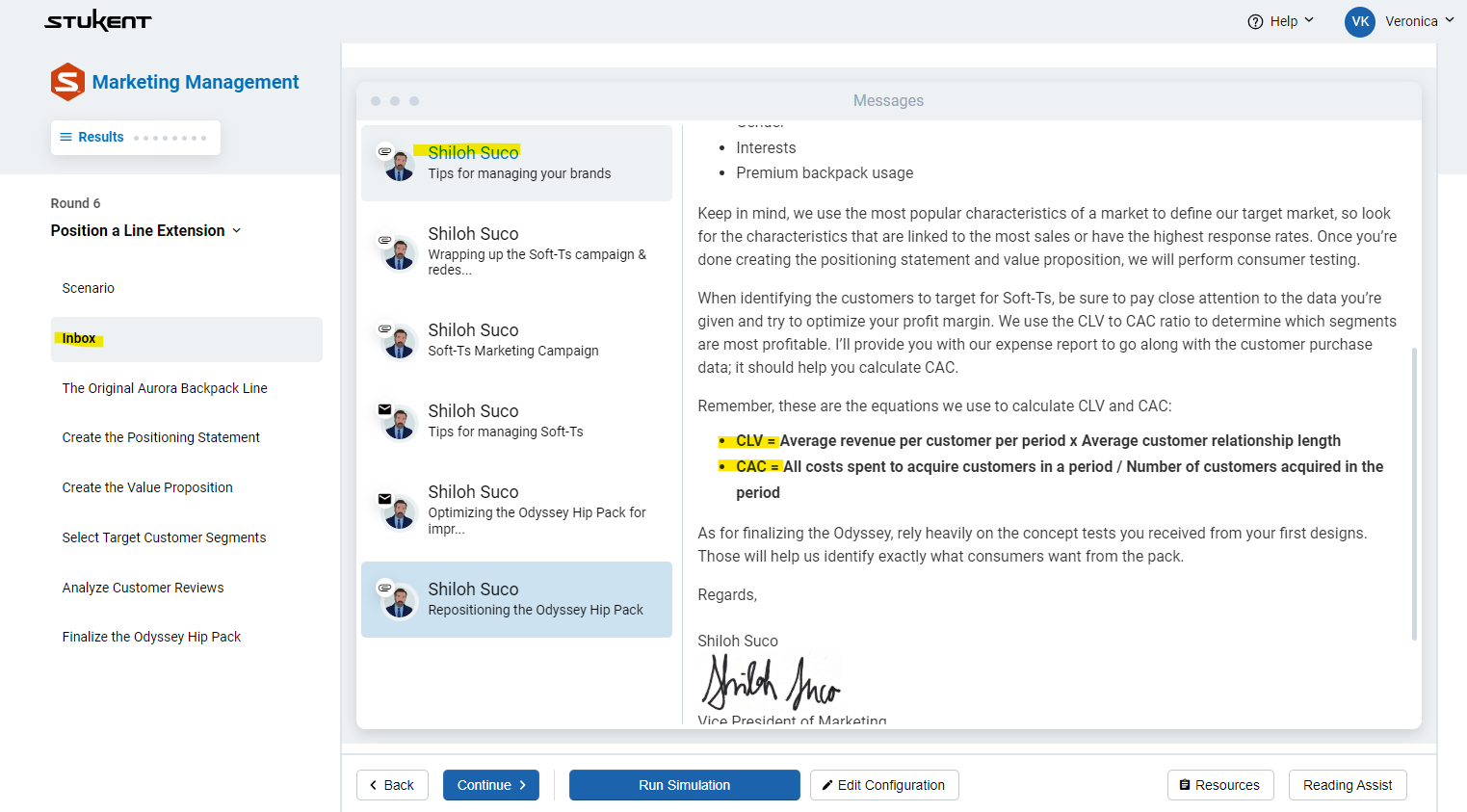Click the VK user avatar
Viewport: 1467px width, 812px height.
pos(1360,21)
